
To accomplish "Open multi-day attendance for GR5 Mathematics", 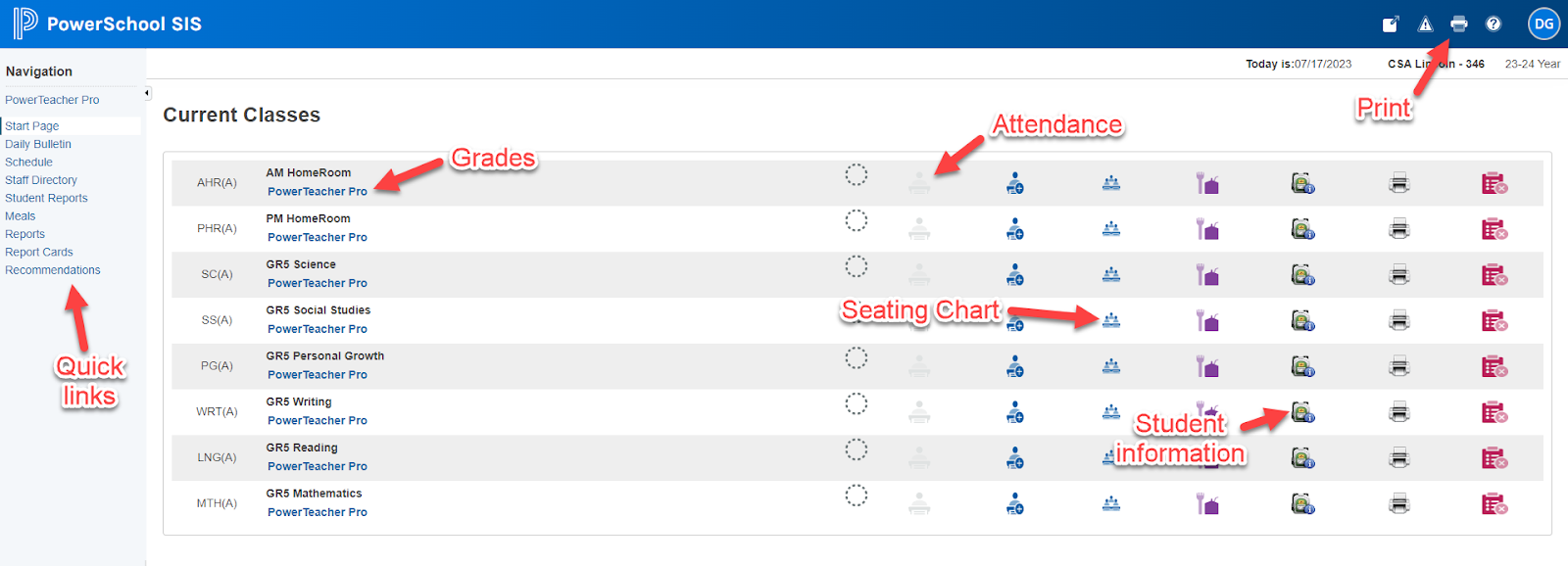I will (x=1015, y=504).
